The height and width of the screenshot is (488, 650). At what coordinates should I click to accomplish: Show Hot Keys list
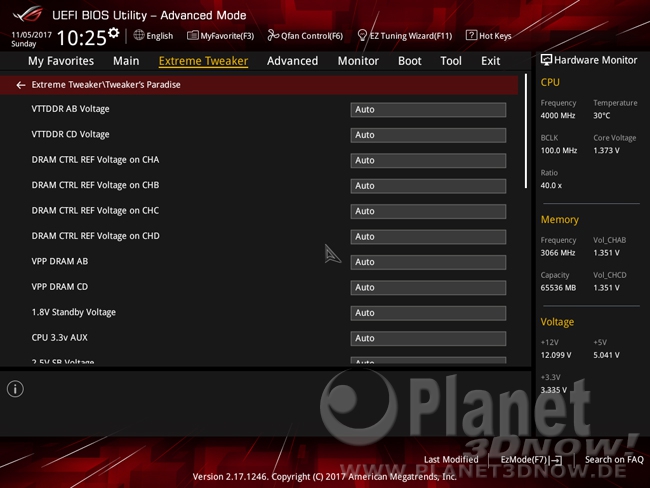coord(495,36)
